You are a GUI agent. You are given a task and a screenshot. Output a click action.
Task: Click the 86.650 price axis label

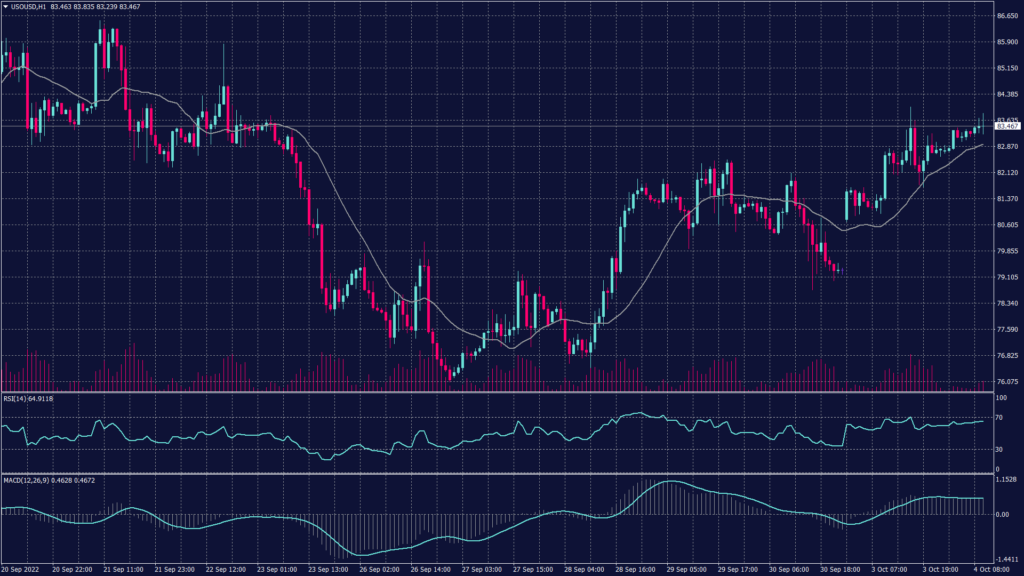coord(1006,16)
